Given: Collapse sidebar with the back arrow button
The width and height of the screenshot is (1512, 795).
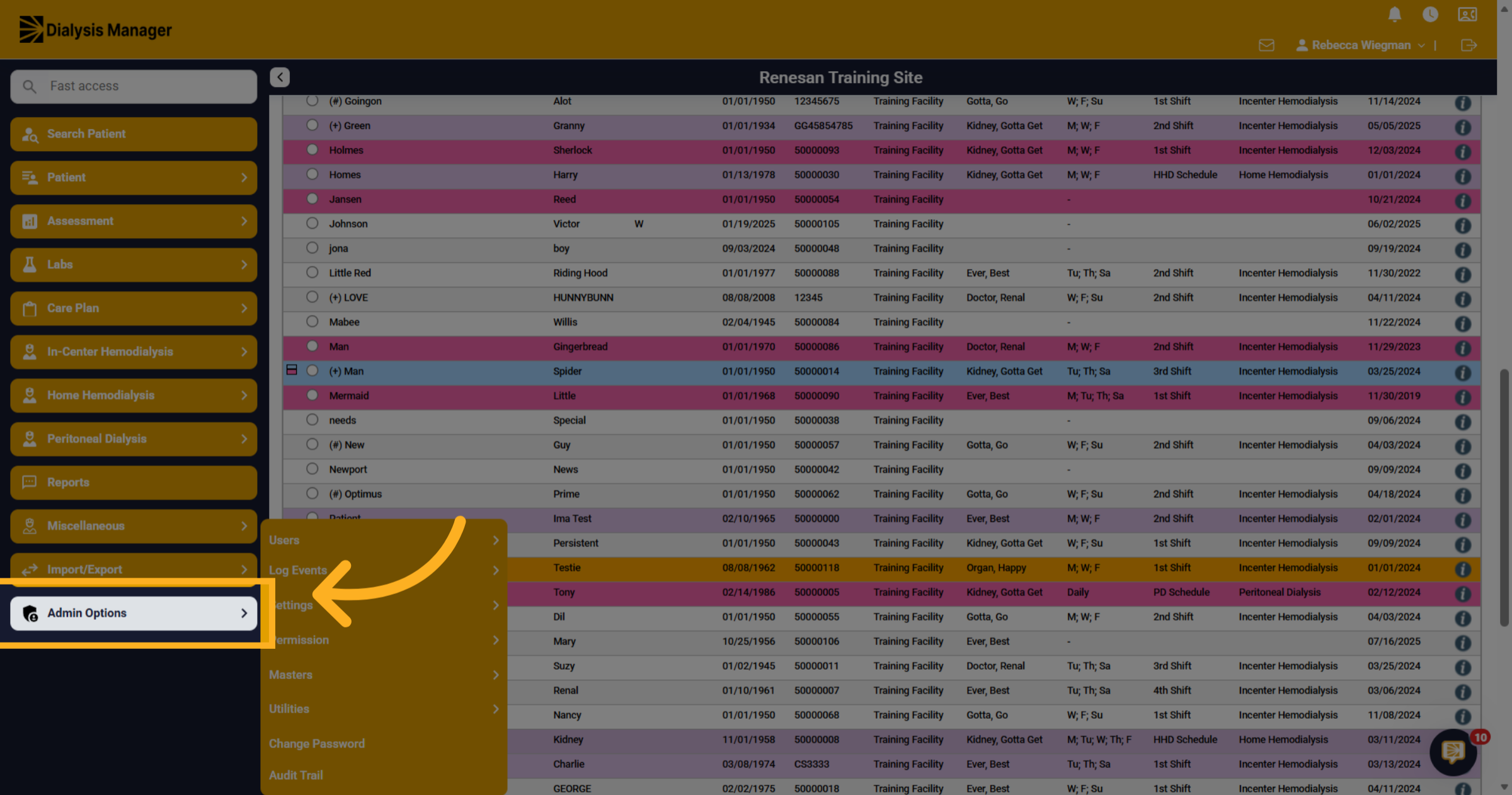Looking at the screenshot, I should pos(280,77).
